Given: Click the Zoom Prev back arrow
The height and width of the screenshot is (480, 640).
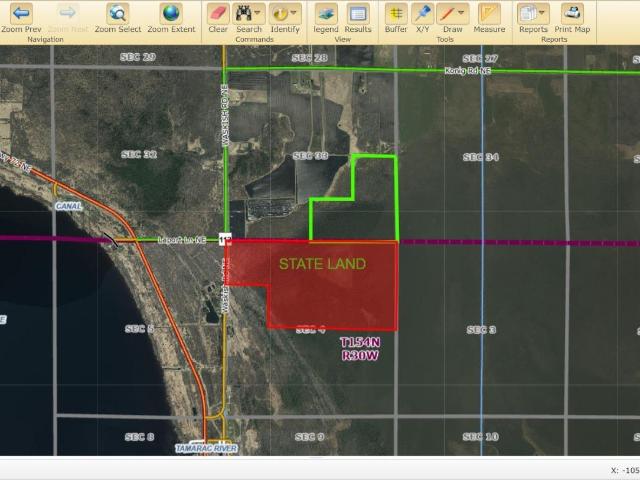Looking at the screenshot, I should (x=21, y=13).
